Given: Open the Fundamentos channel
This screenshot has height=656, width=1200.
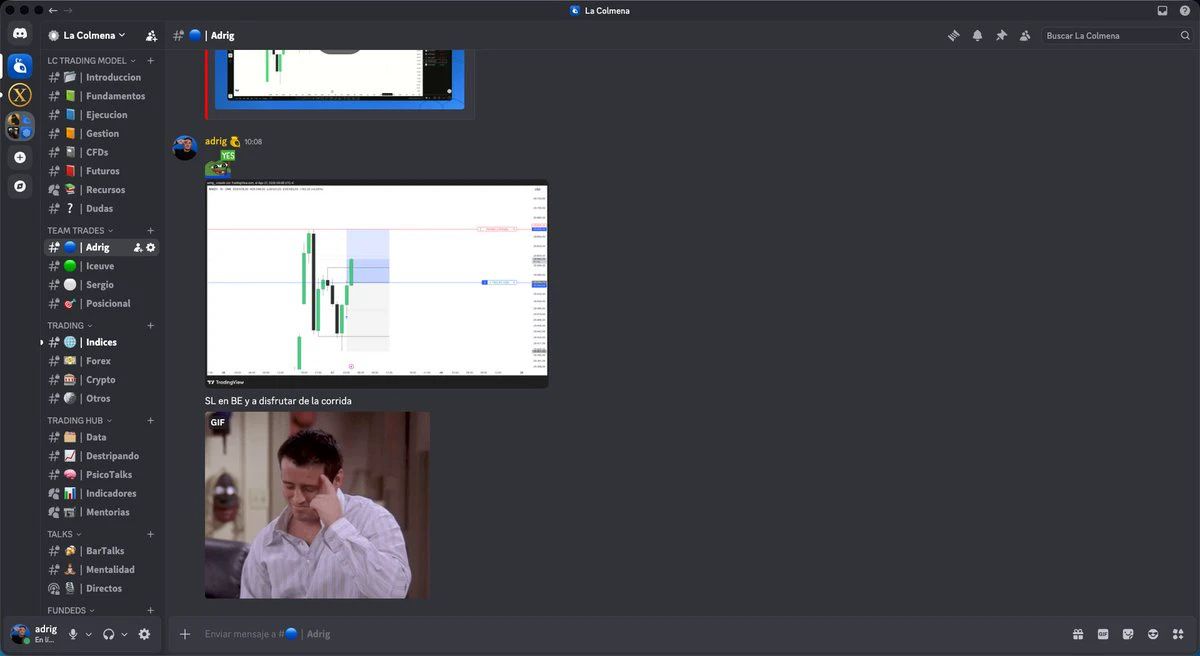Looking at the screenshot, I should pyautogui.click(x=101, y=96).
